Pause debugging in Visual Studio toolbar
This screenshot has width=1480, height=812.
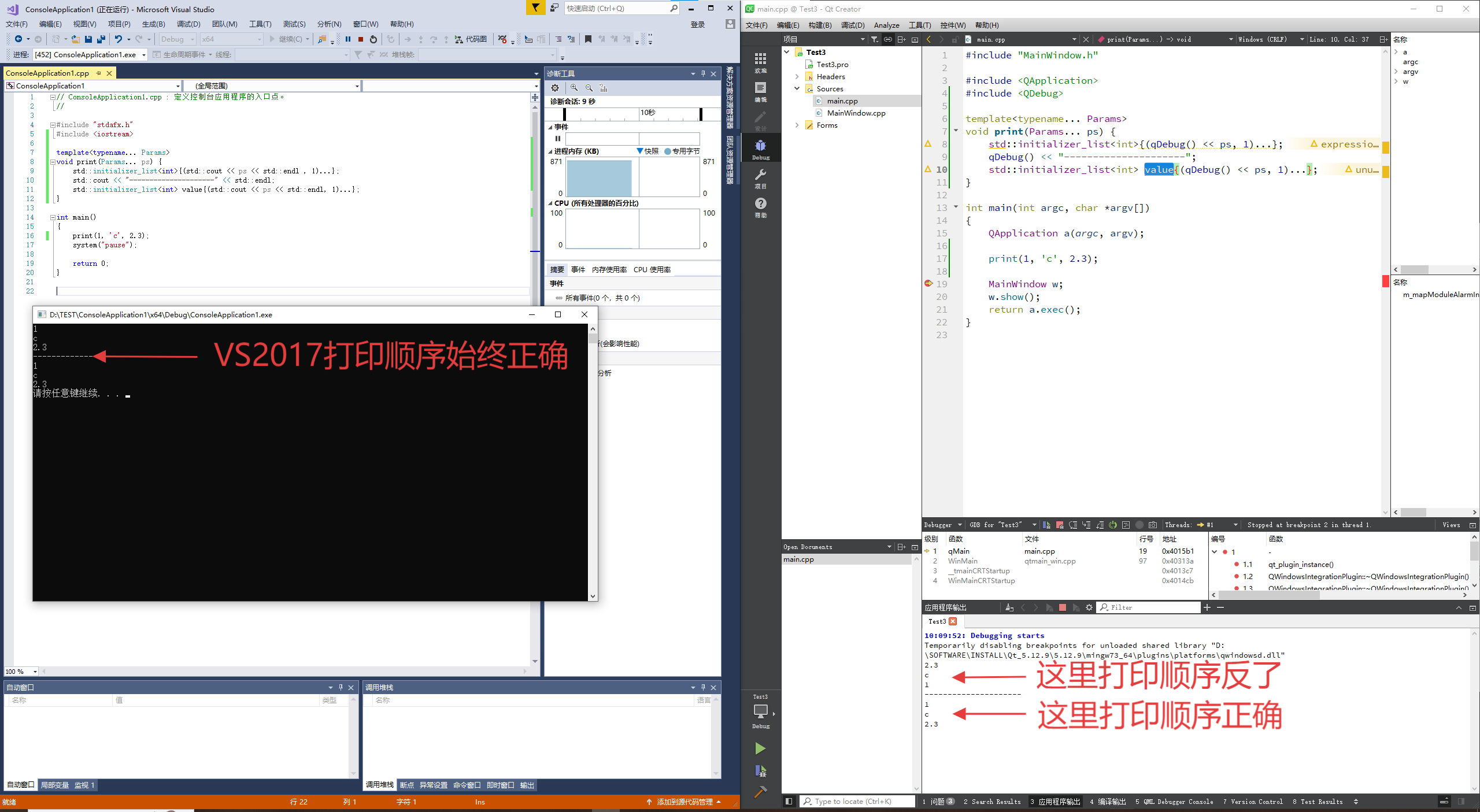click(348, 39)
